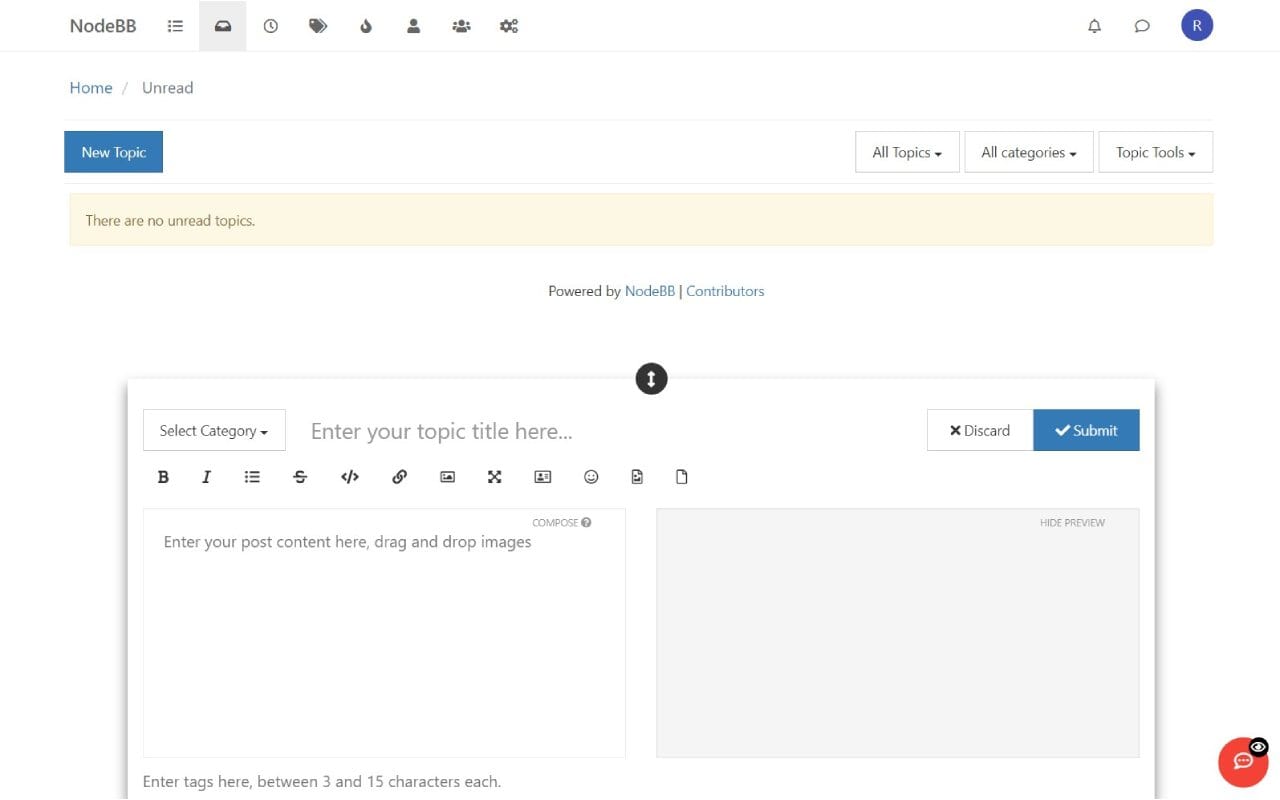
Task: Select the italic formatting icon
Action: coord(206,477)
